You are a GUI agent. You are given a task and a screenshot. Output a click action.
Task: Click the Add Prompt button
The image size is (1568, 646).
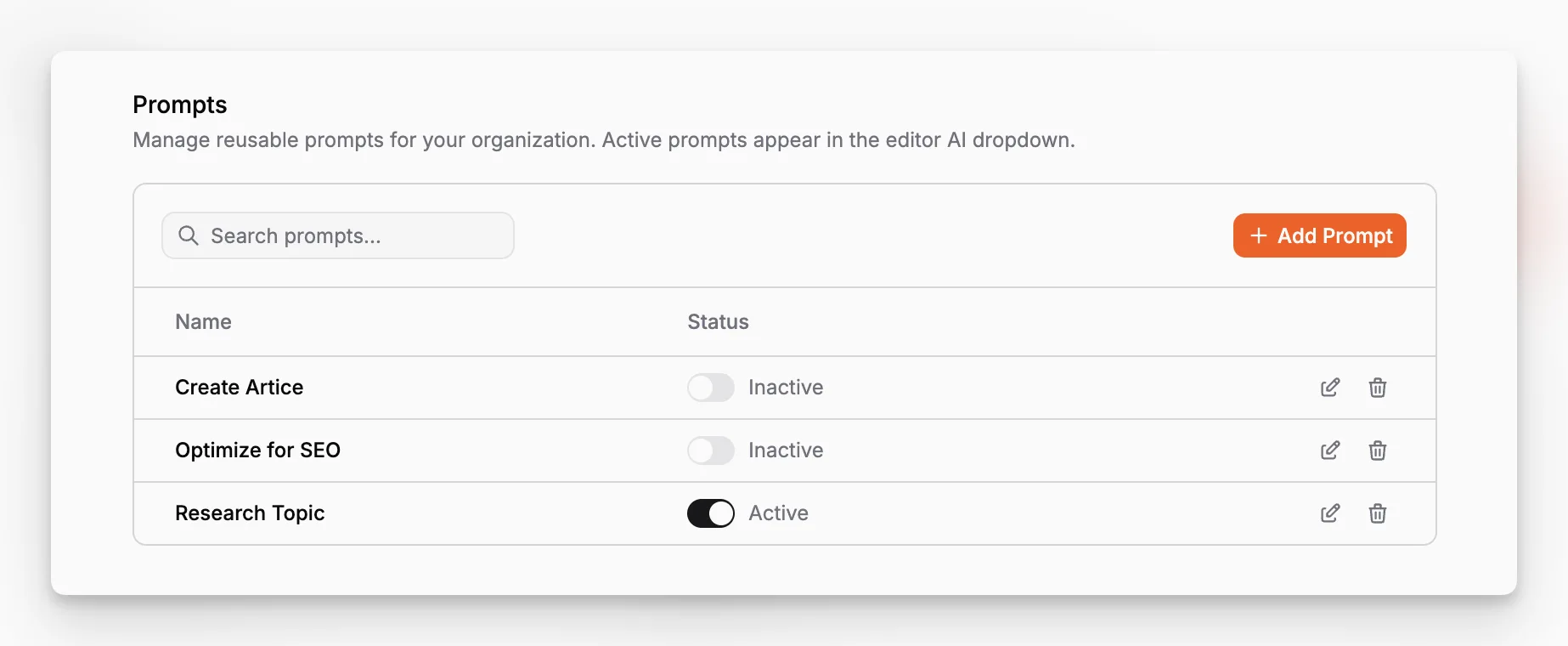tap(1319, 235)
